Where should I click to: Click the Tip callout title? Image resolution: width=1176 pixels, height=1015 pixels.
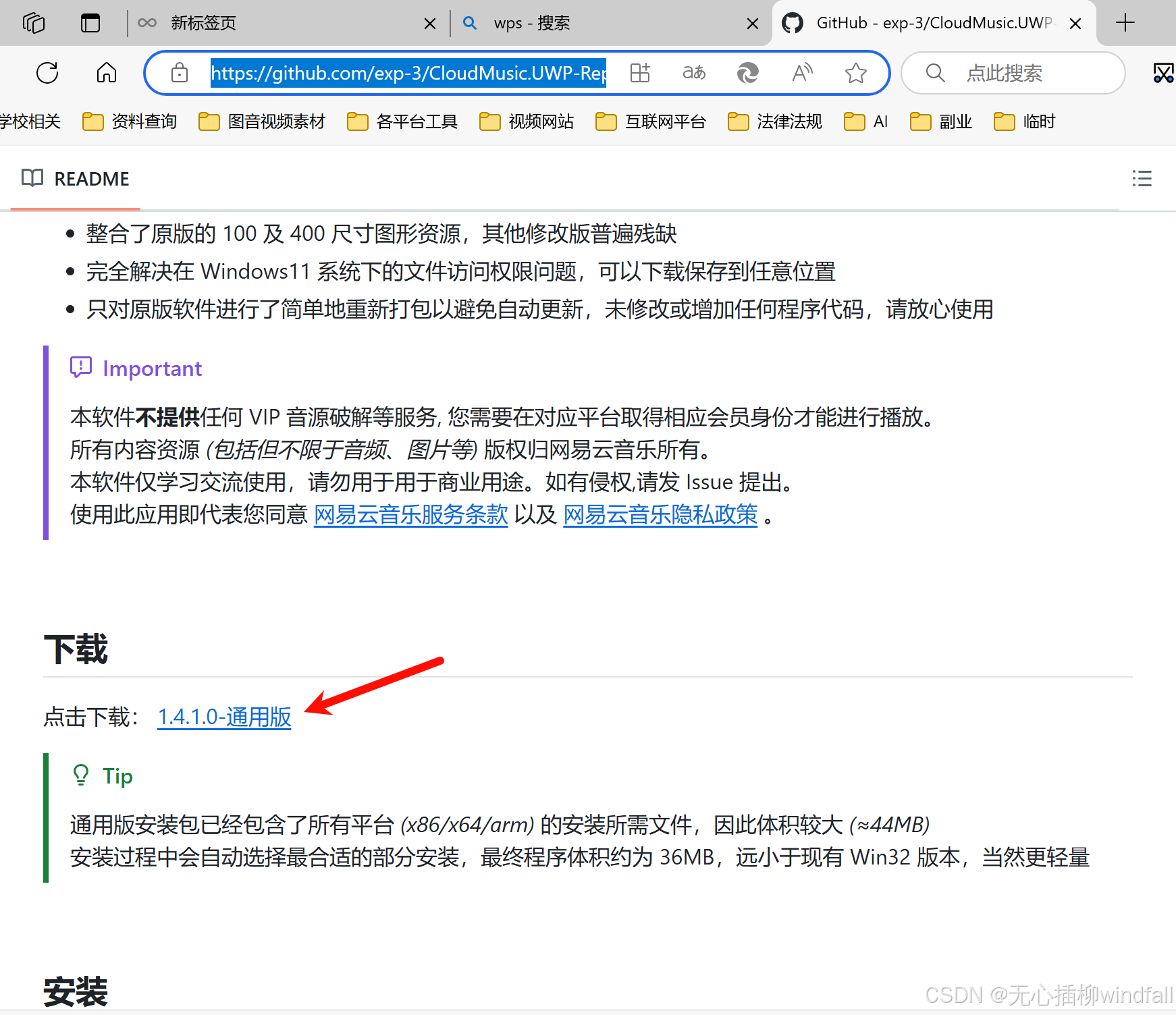(x=117, y=776)
